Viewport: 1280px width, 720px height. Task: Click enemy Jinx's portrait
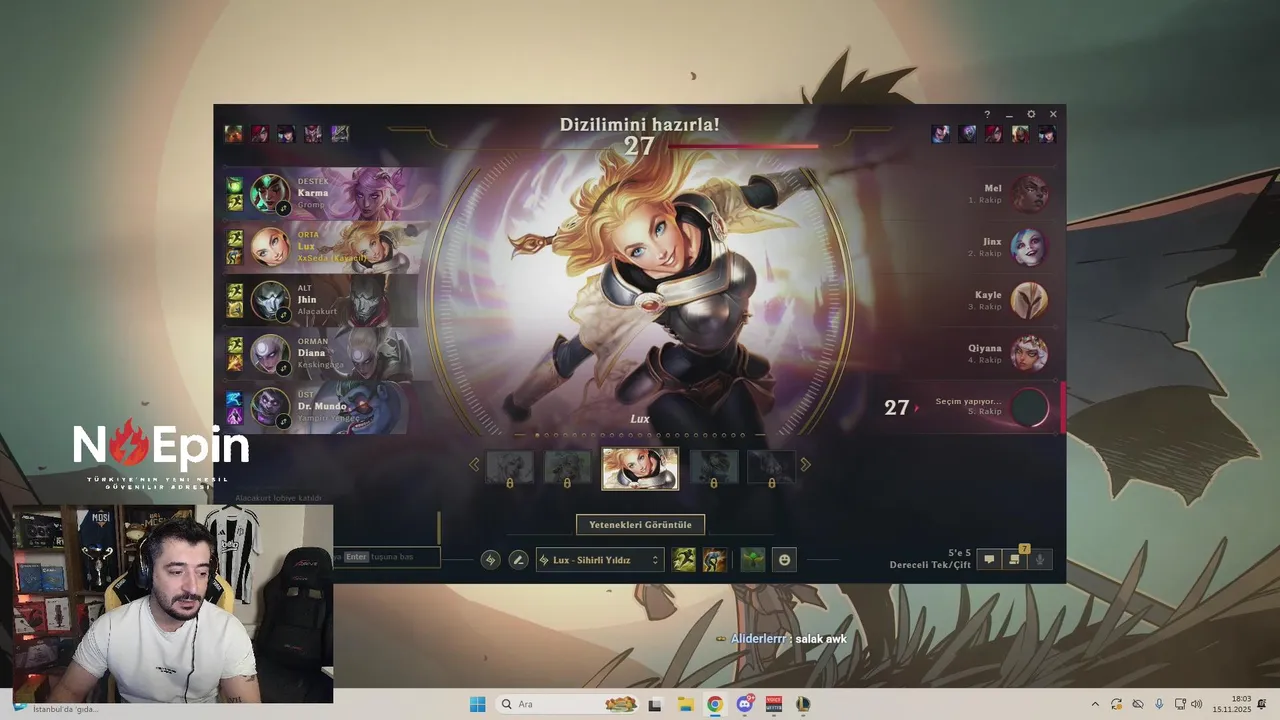pyautogui.click(x=1029, y=247)
